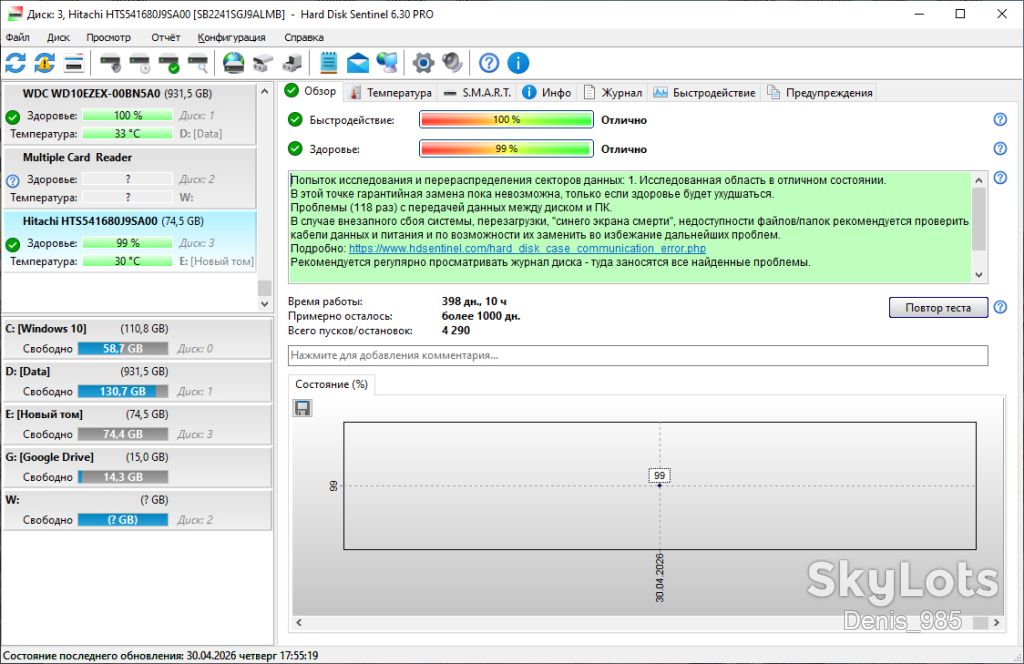Click the Здоровье 99 % progress bar
The width and height of the screenshot is (1024, 664).
[x=506, y=149]
